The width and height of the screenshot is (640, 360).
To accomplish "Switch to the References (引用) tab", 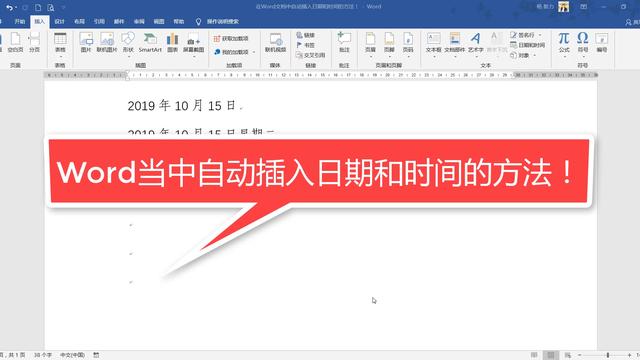I will pyautogui.click(x=99, y=22).
